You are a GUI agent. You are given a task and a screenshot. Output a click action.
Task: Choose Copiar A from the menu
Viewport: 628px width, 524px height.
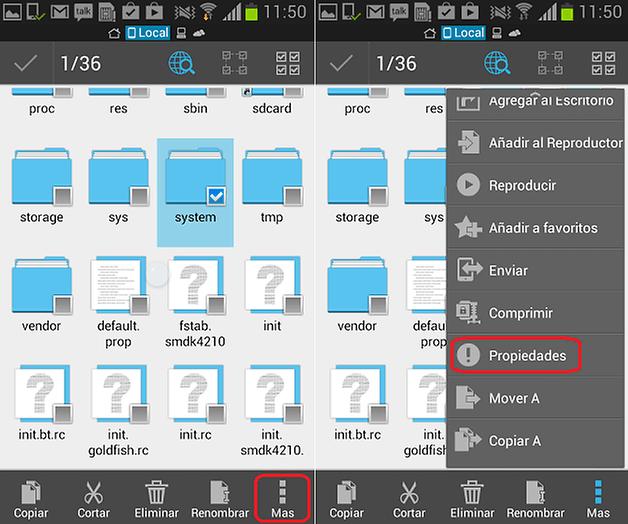pos(535,441)
